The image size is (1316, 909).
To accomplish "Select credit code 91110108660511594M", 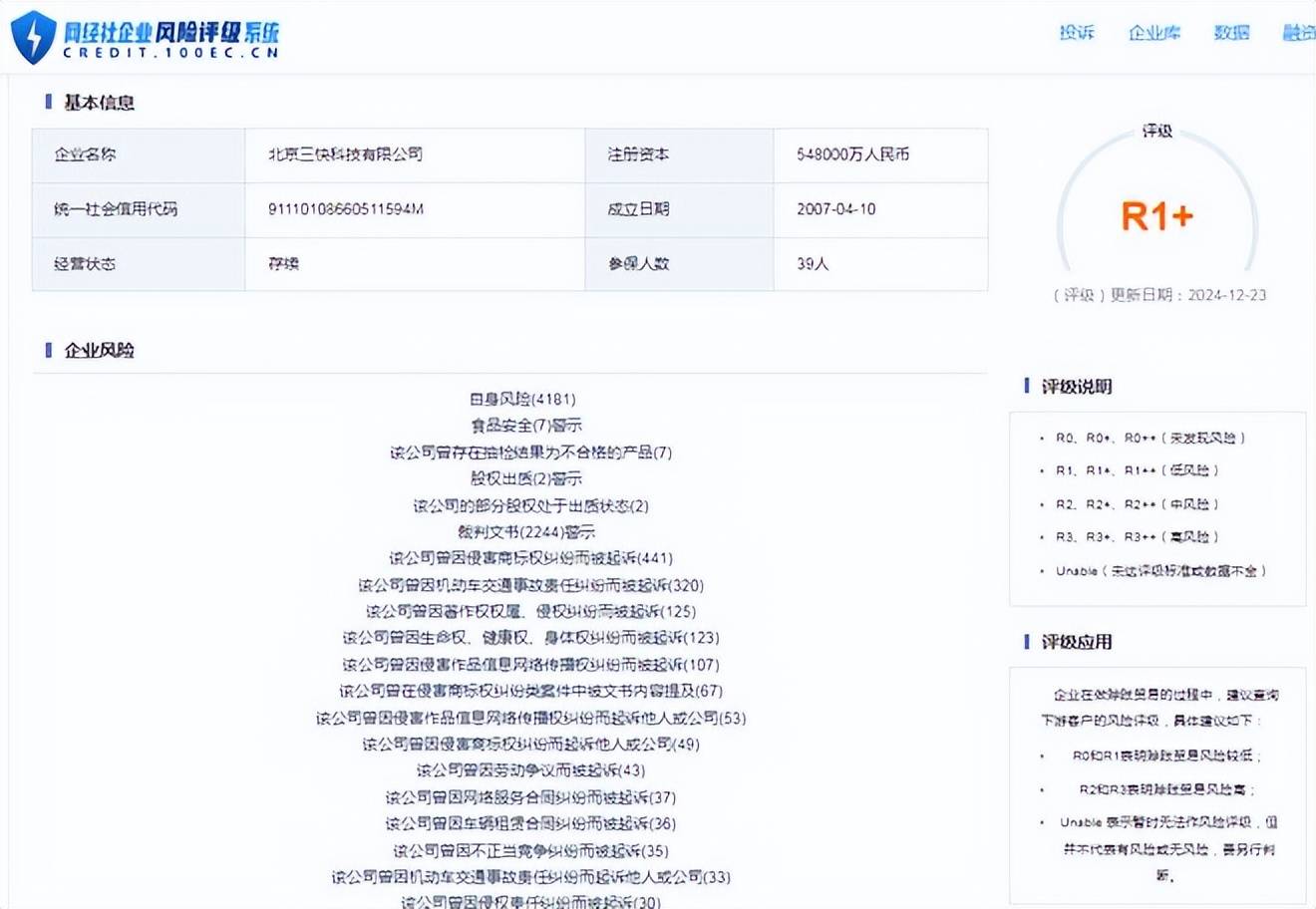I will (346, 209).
